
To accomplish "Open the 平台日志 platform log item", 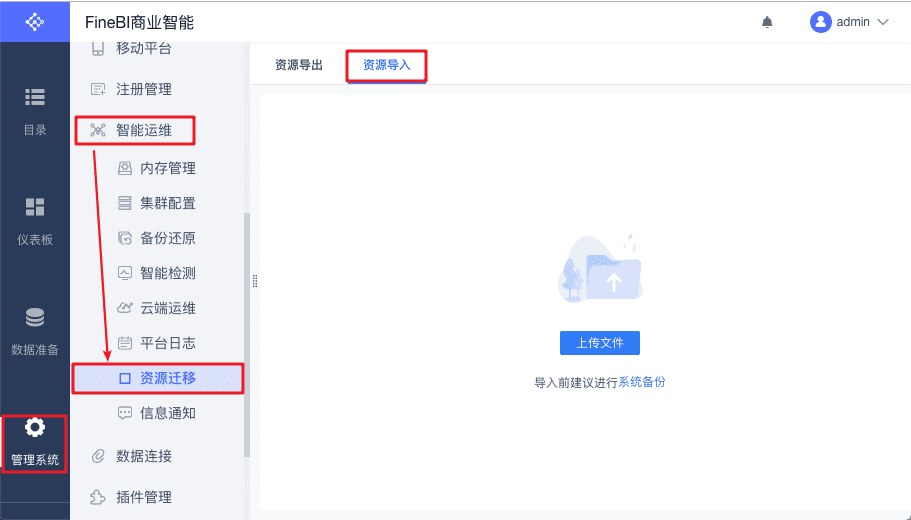I will (167, 343).
